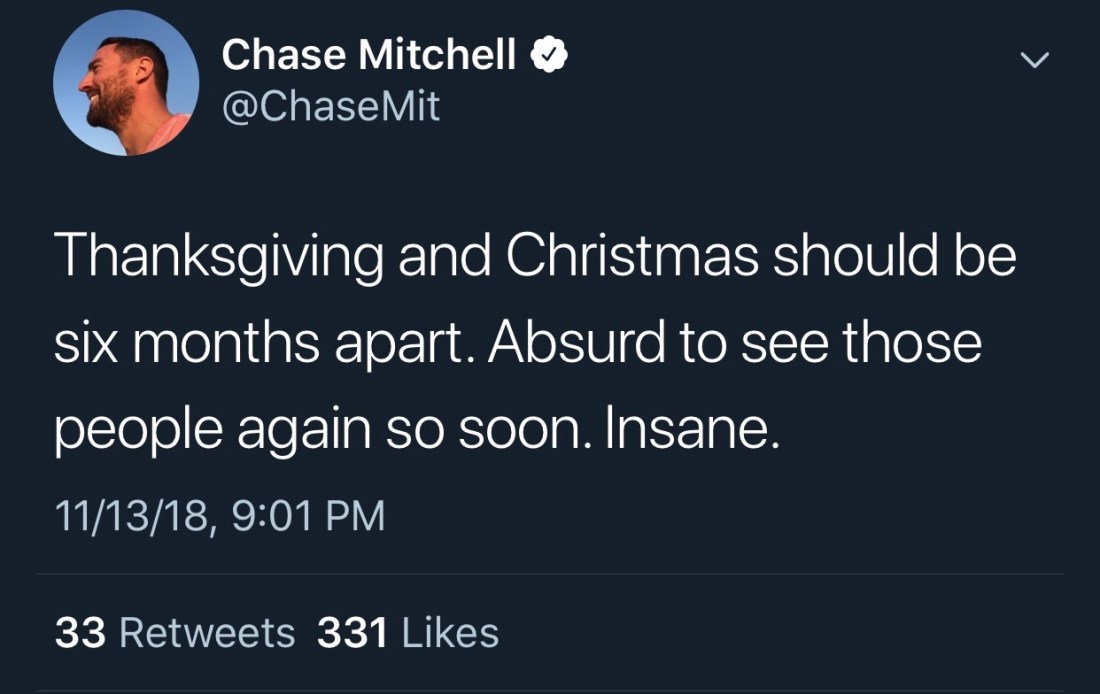Go to the @ChaseMit handle
The image size is (1100, 694).
(x=331, y=106)
